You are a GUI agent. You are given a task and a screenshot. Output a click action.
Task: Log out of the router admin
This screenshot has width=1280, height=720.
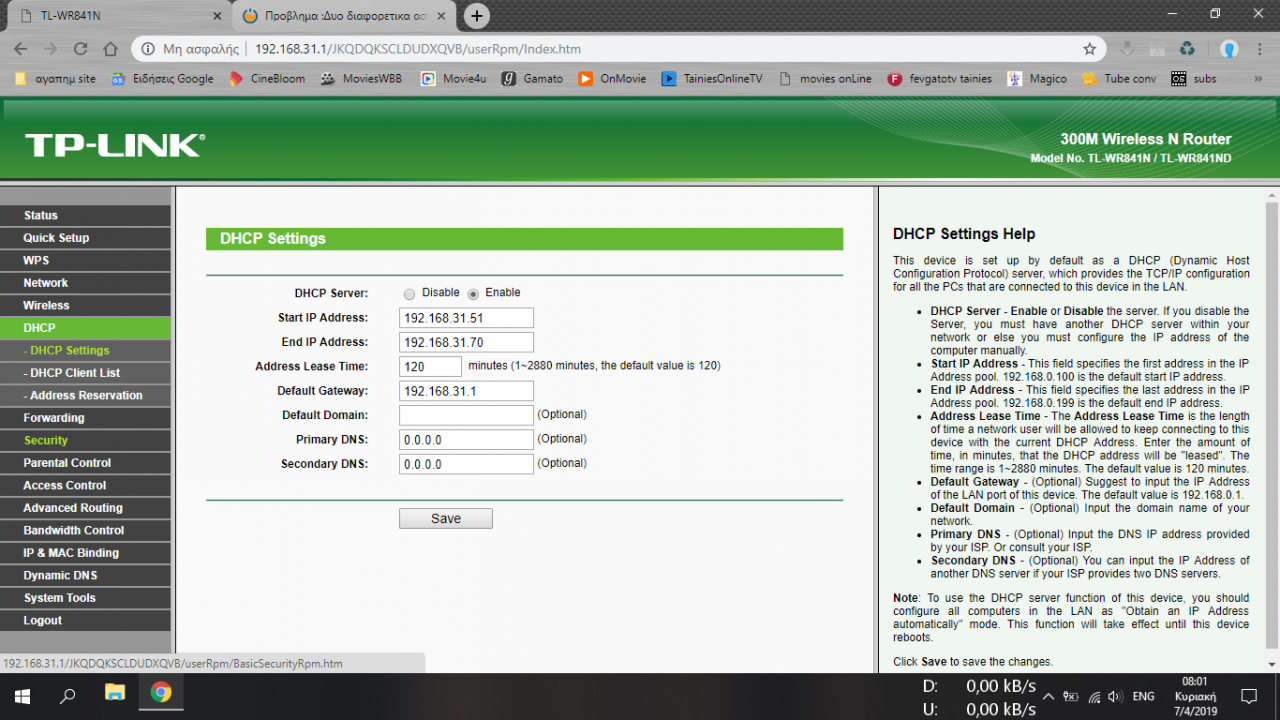pos(85,620)
